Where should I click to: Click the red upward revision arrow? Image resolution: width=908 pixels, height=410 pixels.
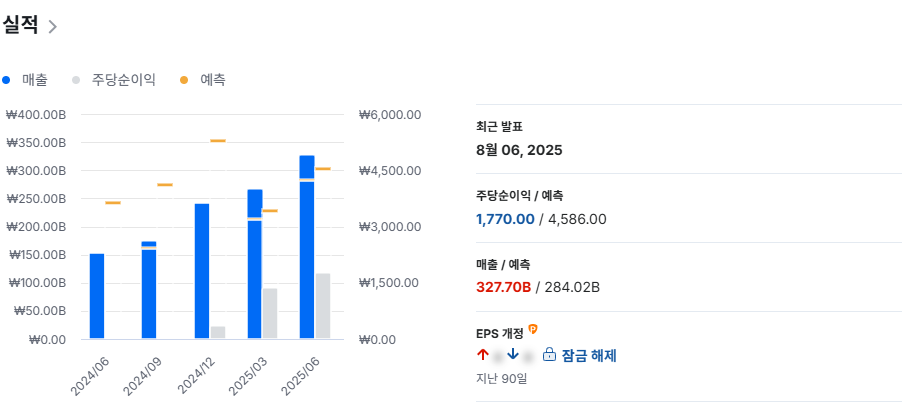tap(483, 355)
